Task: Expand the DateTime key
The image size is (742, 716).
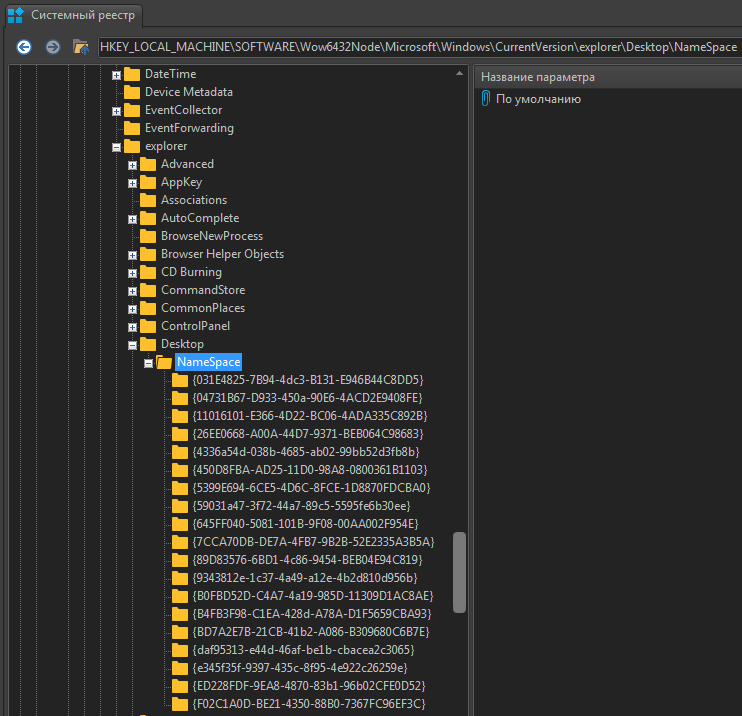Action: click(116, 75)
